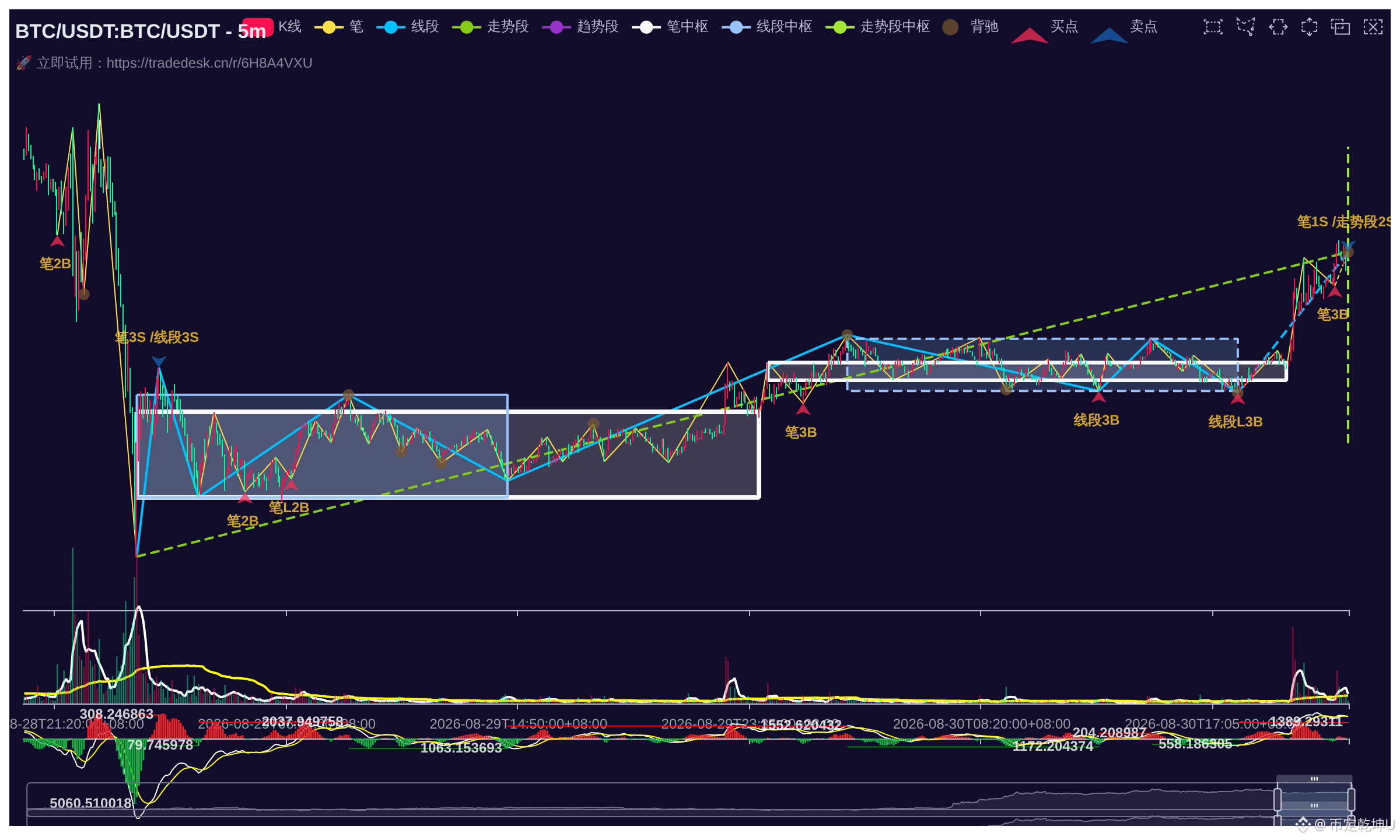Screen dimensions: 1400x840
Task: Activate the horizontal range selection tool
Action: point(1277,27)
